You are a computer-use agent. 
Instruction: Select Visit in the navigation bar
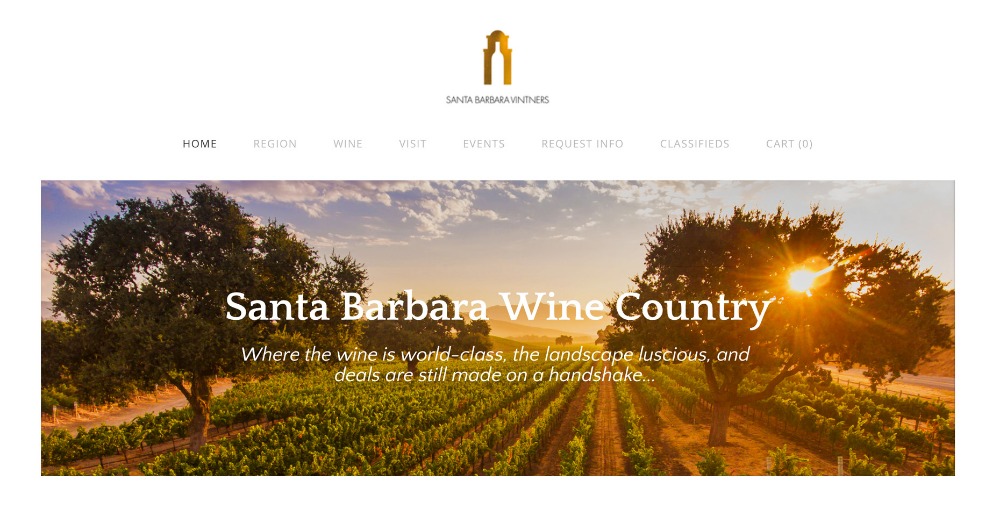click(x=413, y=144)
